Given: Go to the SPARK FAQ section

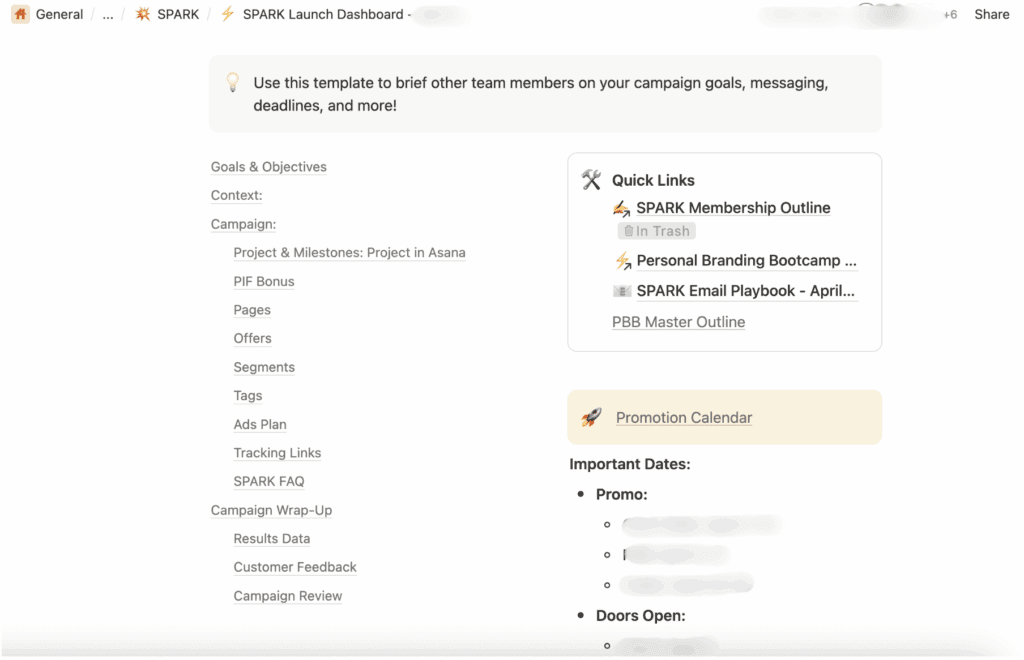Looking at the screenshot, I should 269,481.
